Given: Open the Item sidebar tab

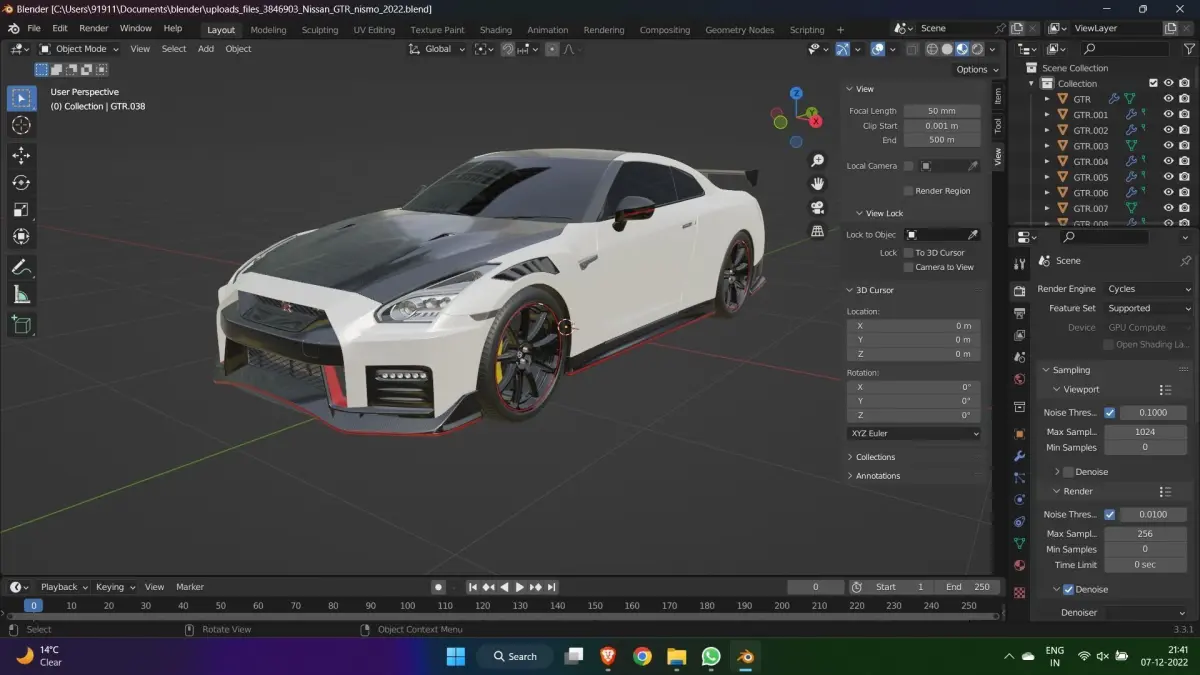Looking at the screenshot, I should click(997, 96).
